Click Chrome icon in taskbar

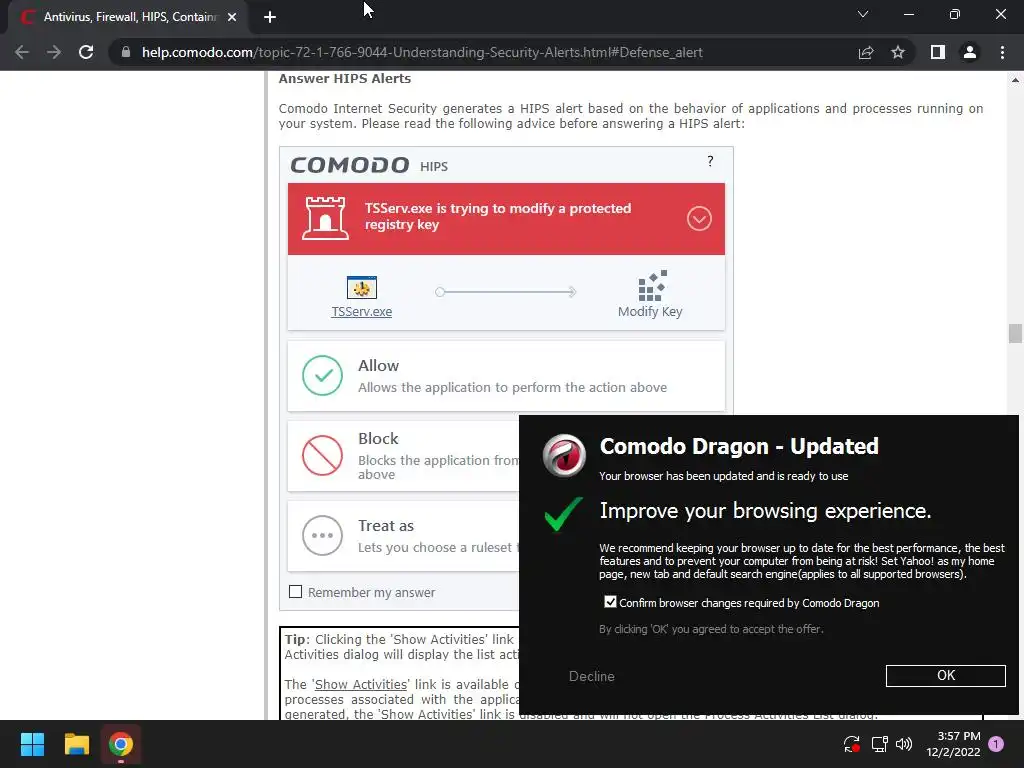(121, 744)
